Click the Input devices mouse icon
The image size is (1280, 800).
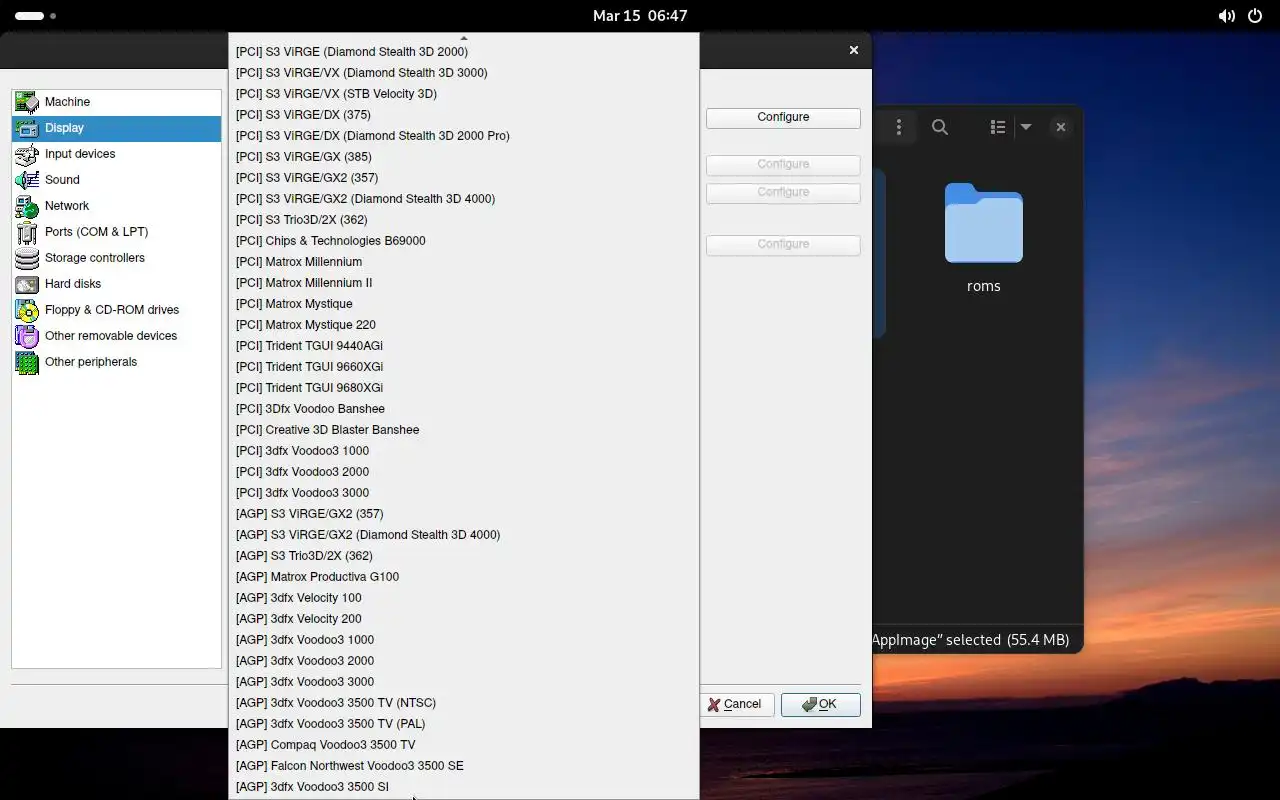pos(27,154)
